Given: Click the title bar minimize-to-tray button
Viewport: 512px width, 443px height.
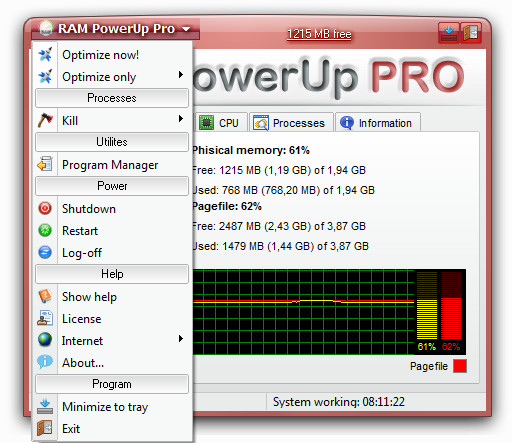Looking at the screenshot, I should pyautogui.click(x=449, y=33).
